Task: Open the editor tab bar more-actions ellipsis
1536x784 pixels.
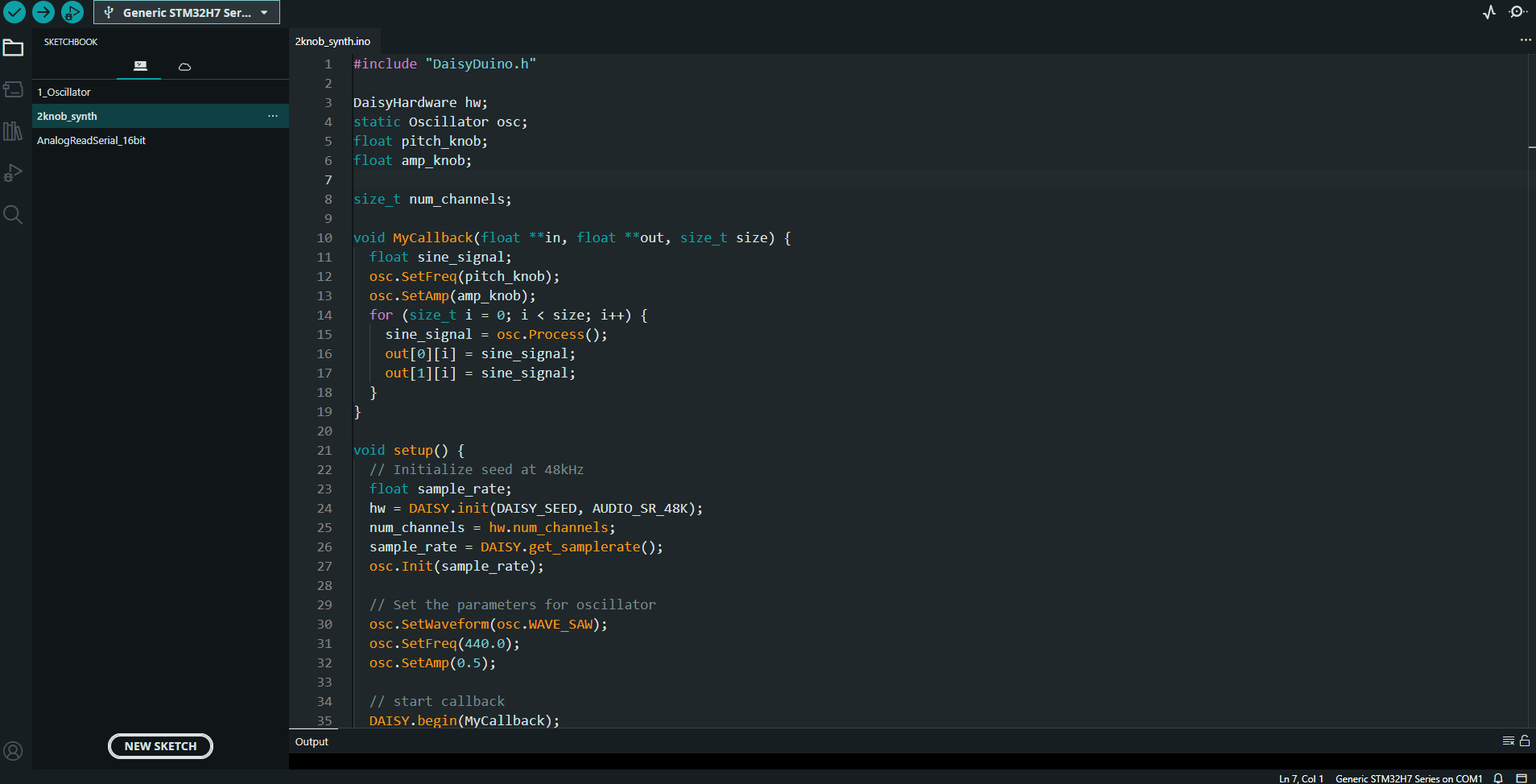Action: 1525,40
